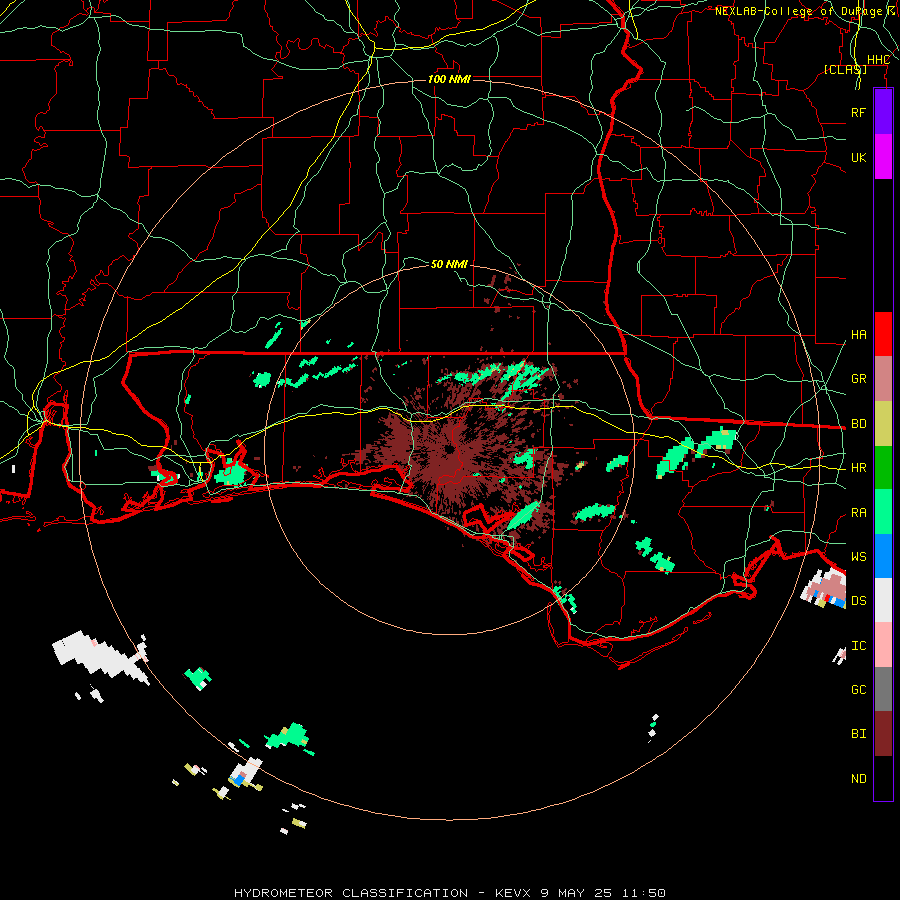This screenshot has height=900, width=900.
Task: Click the RA legend label
Action: [858, 513]
